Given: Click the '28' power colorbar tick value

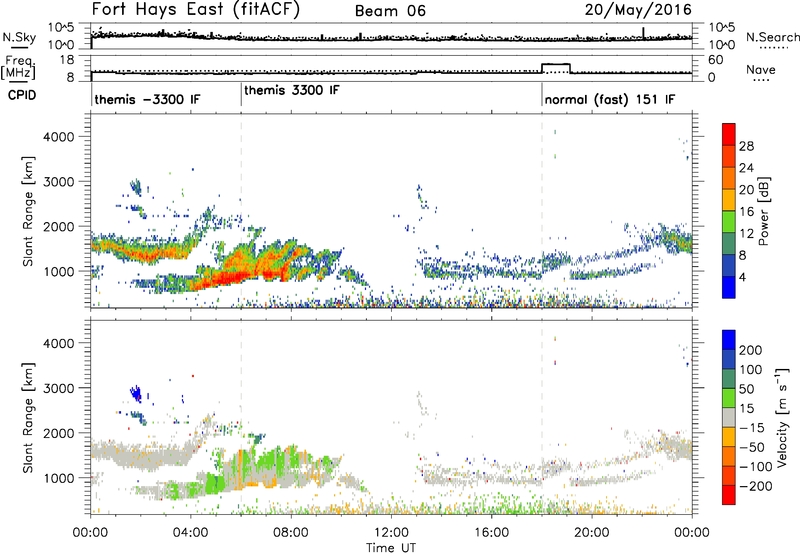Looking at the screenshot, I should tap(746, 146).
